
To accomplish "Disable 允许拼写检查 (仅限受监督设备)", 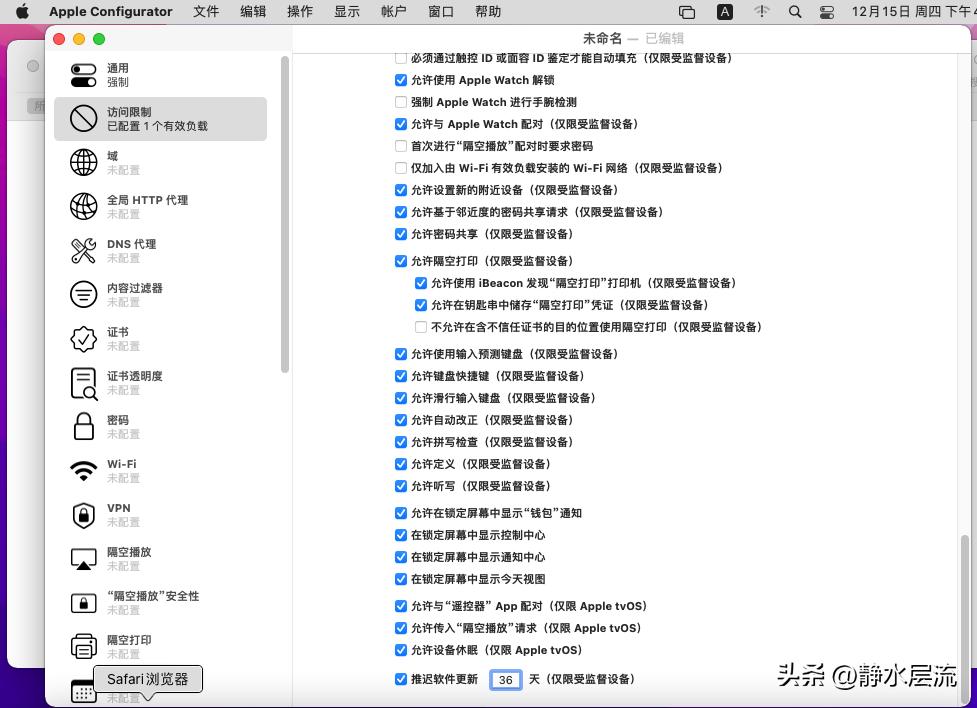I will point(400,442).
